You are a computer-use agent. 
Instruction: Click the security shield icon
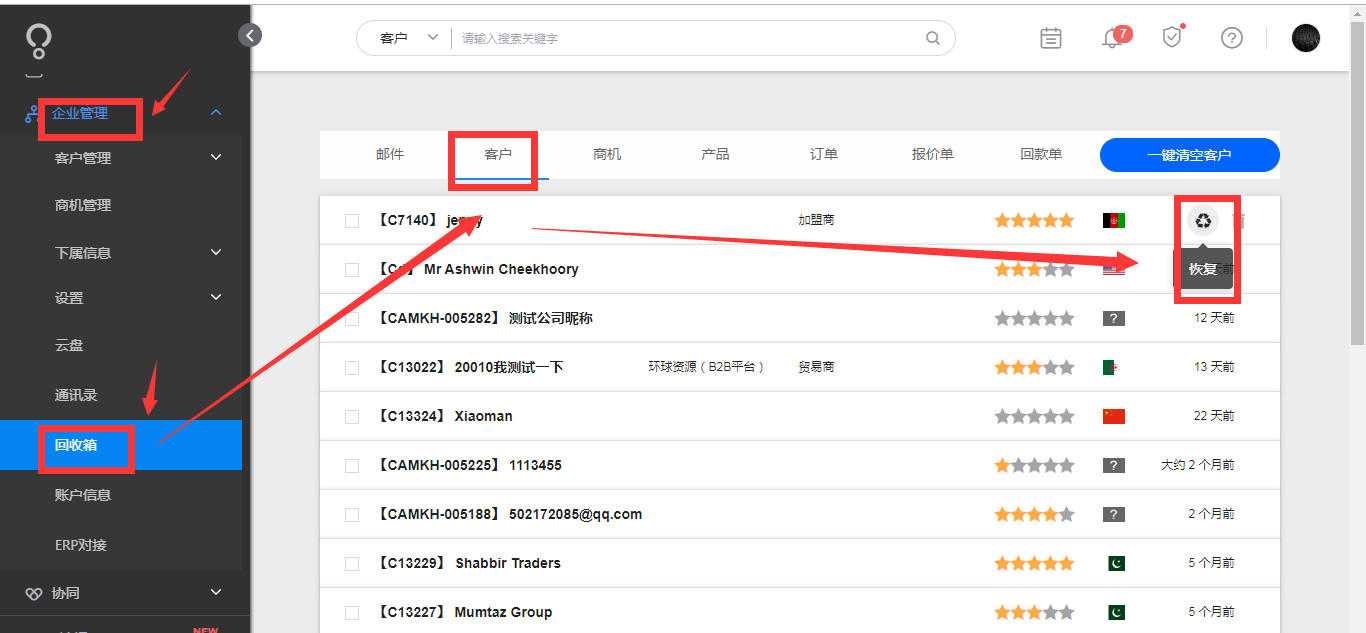point(1171,38)
